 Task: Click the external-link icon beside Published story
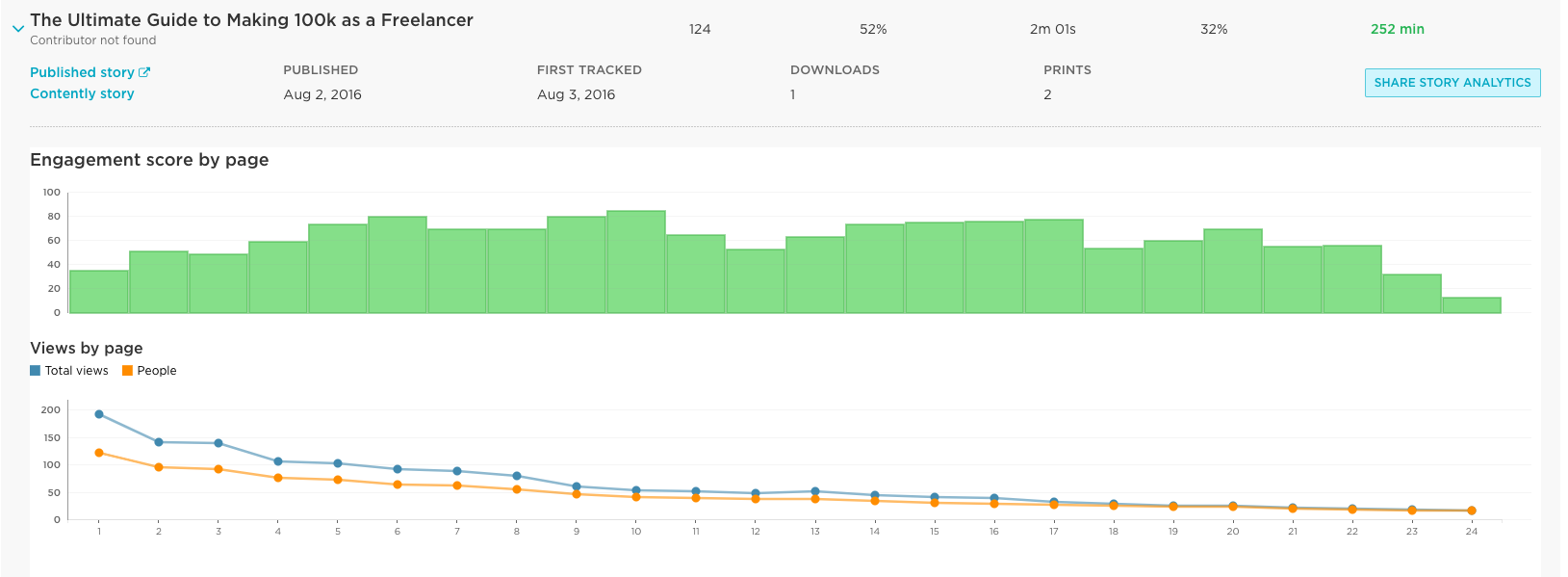tap(144, 72)
